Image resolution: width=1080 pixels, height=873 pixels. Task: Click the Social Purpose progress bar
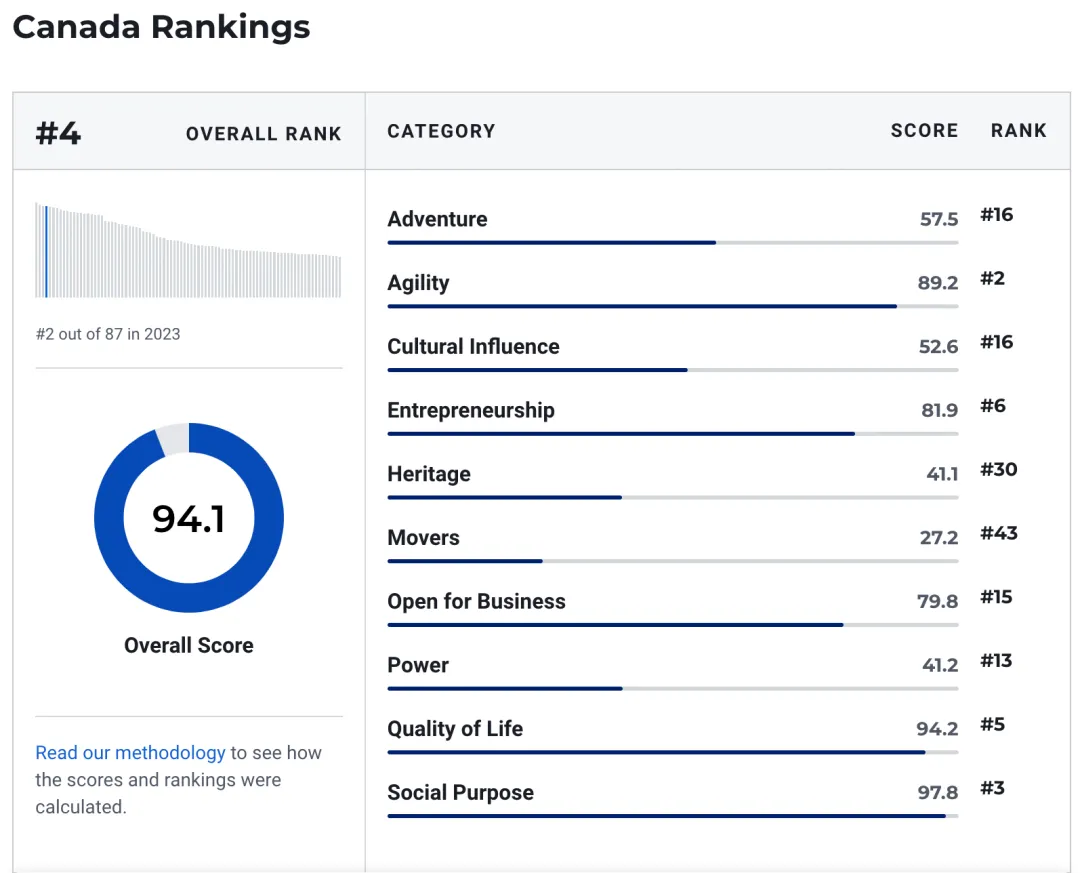(670, 816)
